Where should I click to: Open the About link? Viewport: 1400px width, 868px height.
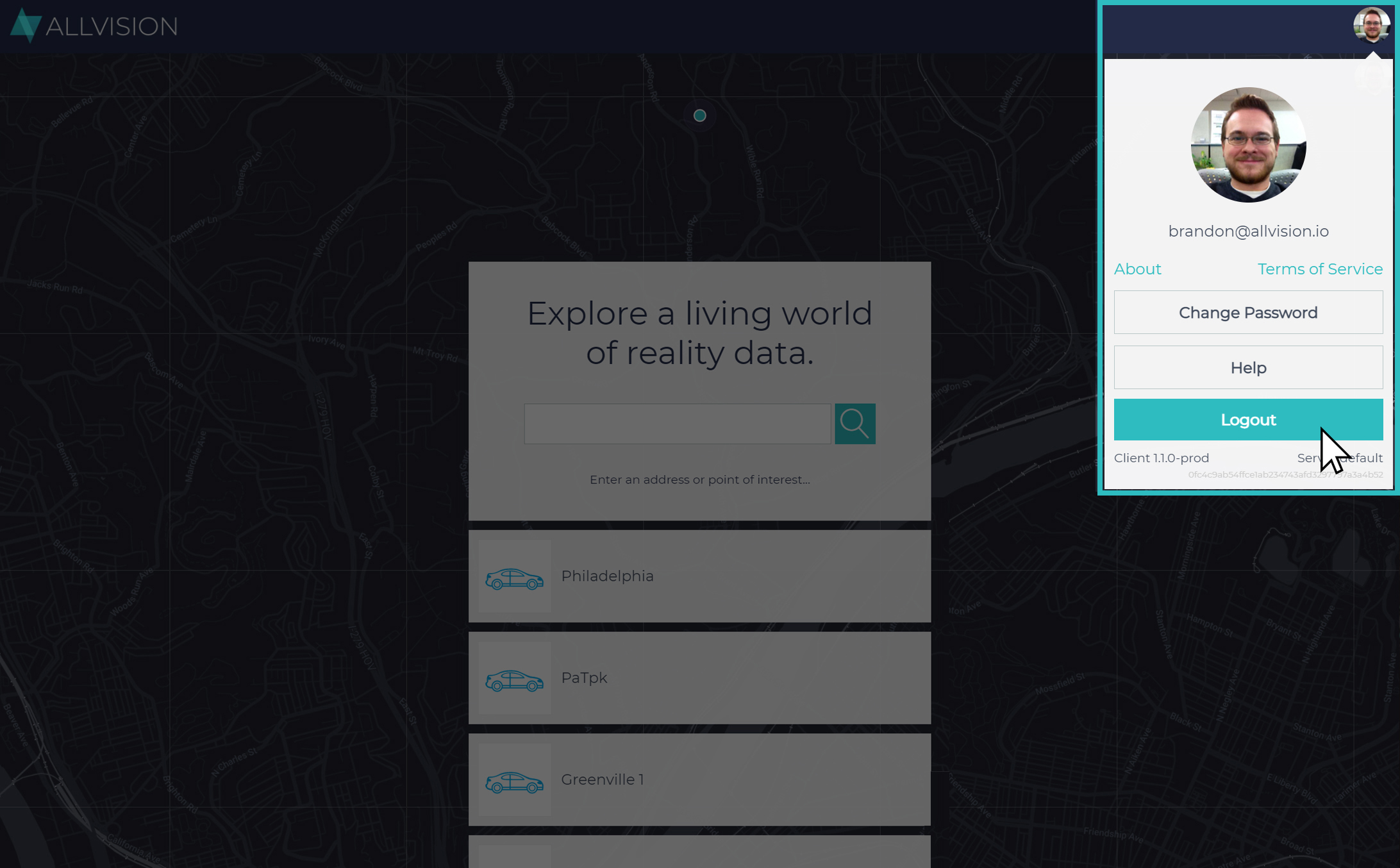click(x=1137, y=269)
